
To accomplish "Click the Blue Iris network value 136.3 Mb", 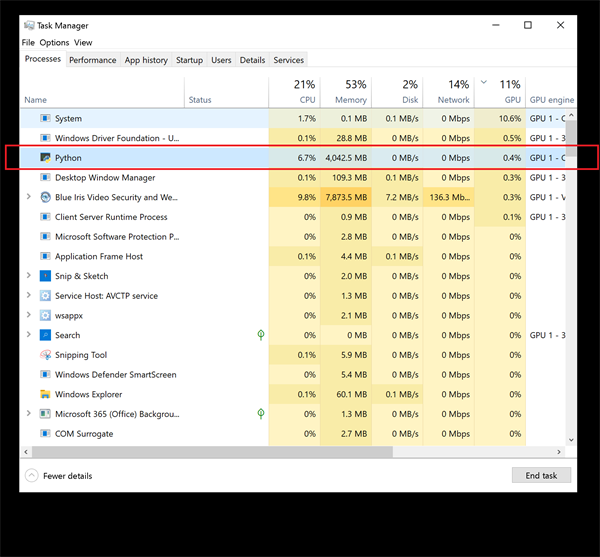I will click(449, 197).
